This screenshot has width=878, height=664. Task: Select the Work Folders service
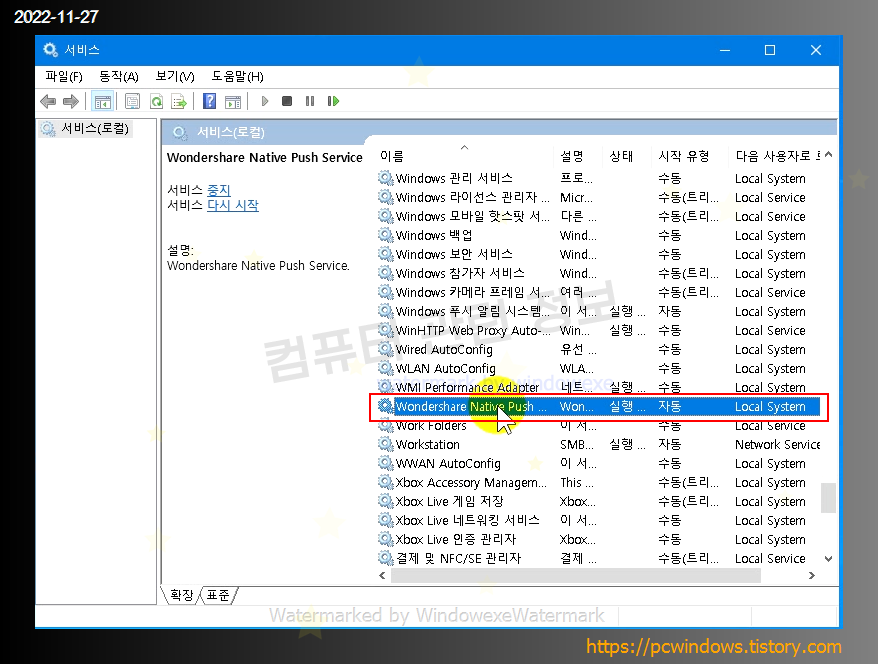599,426
